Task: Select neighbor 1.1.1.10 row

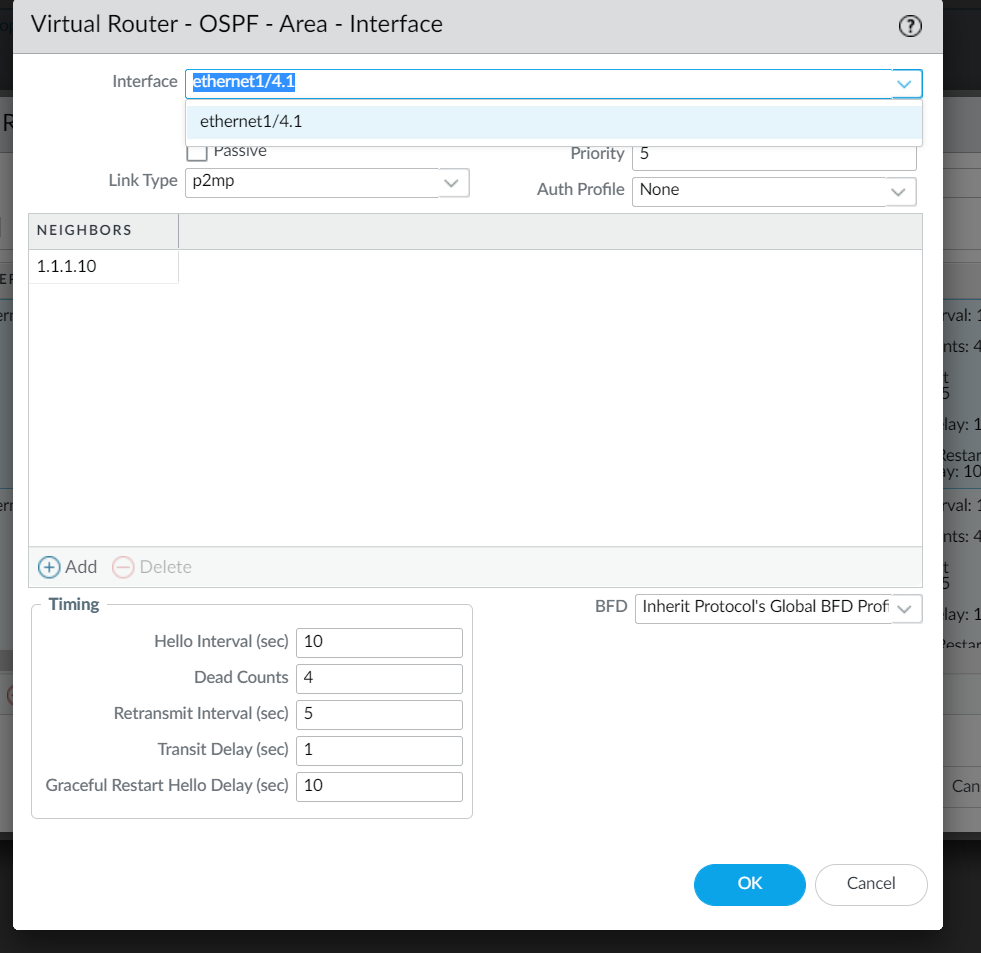Action: pyautogui.click(x=103, y=267)
